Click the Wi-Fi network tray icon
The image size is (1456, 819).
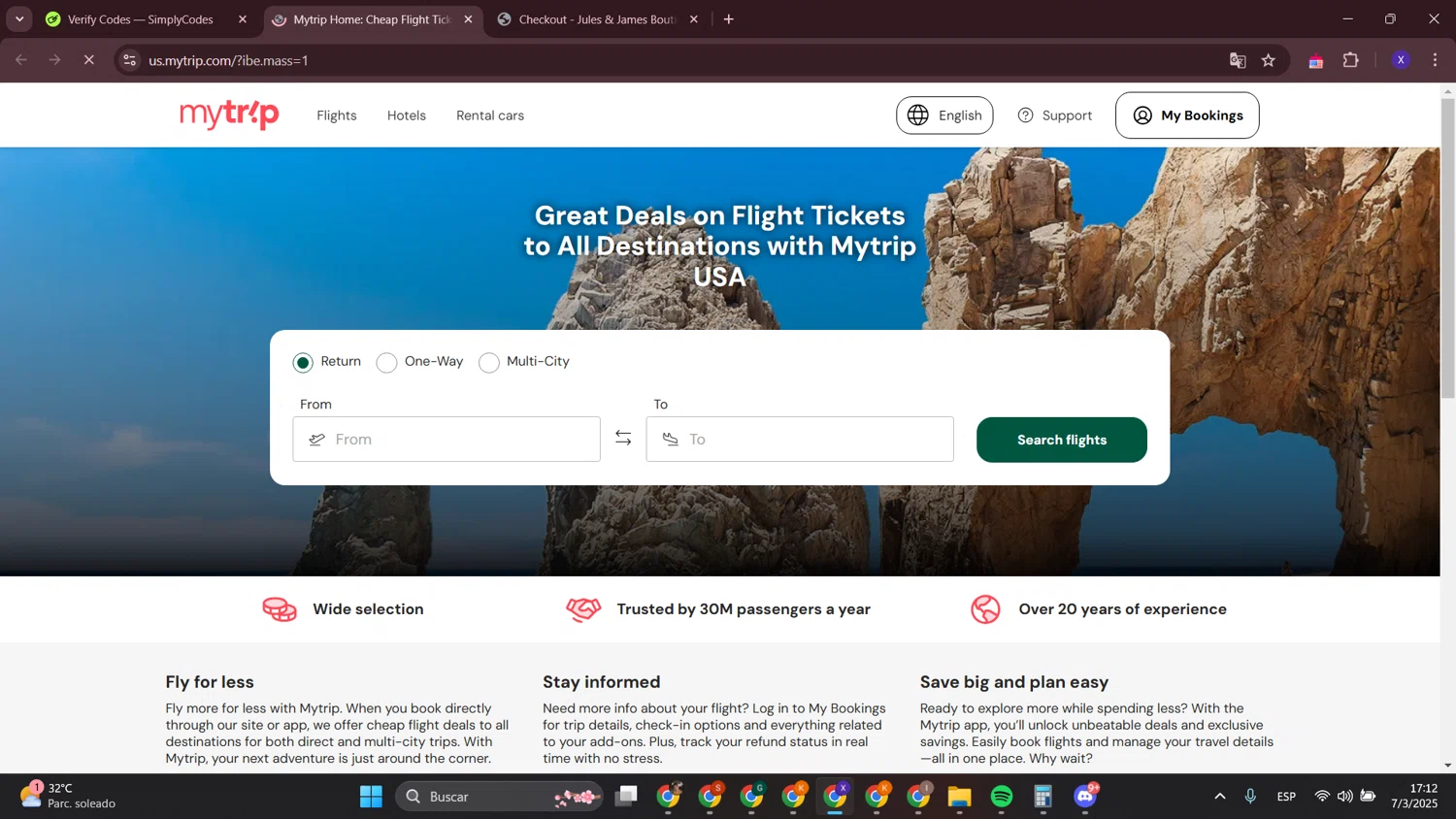coord(1322,797)
